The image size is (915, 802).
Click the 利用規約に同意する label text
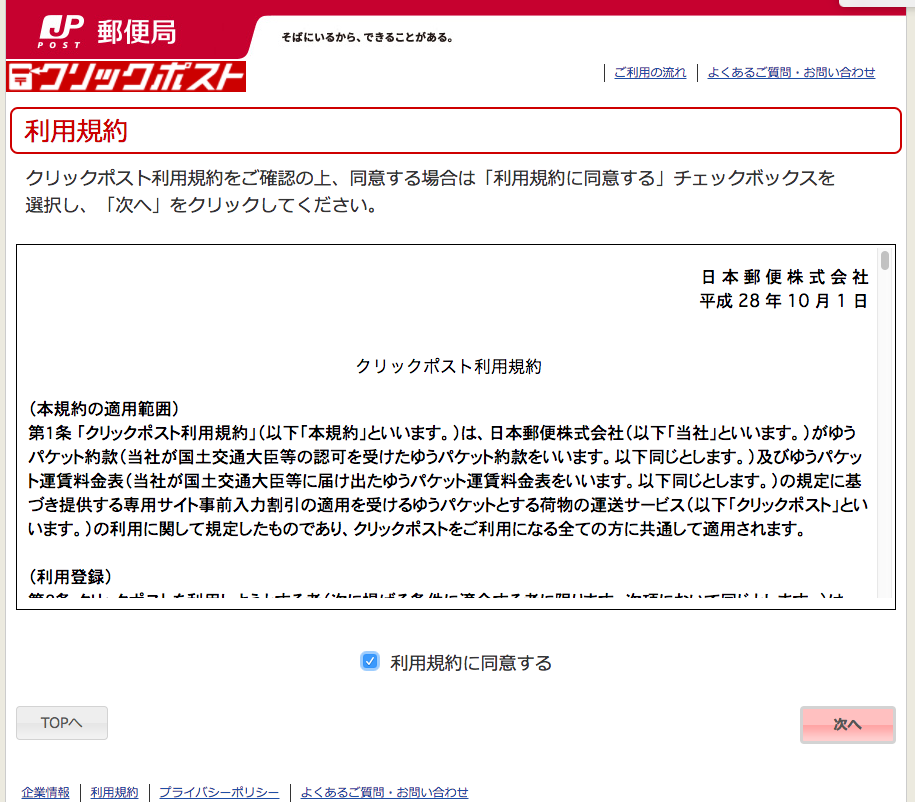[x=471, y=662]
